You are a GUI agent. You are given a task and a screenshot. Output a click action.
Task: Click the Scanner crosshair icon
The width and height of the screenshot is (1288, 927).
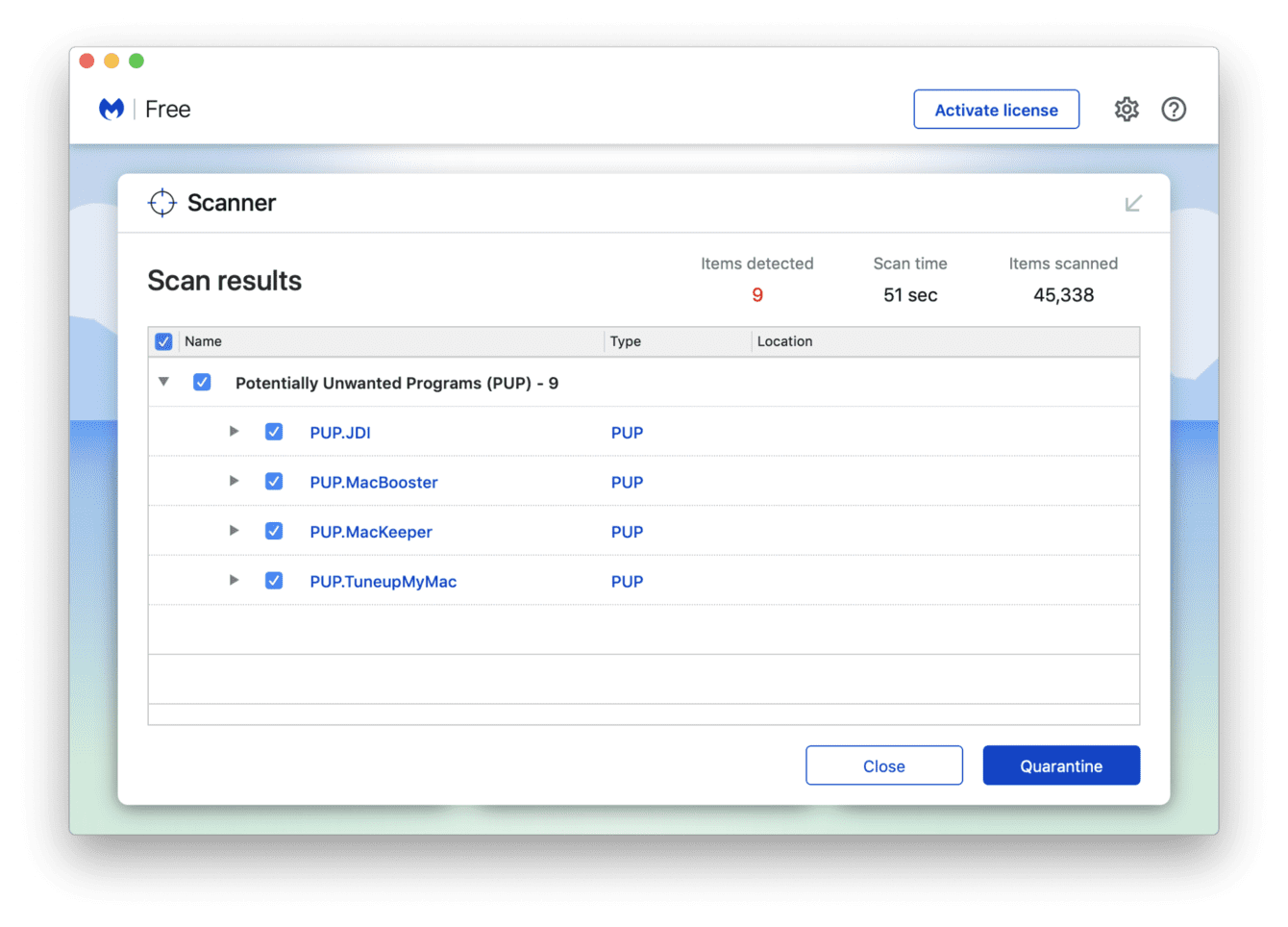(162, 203)
